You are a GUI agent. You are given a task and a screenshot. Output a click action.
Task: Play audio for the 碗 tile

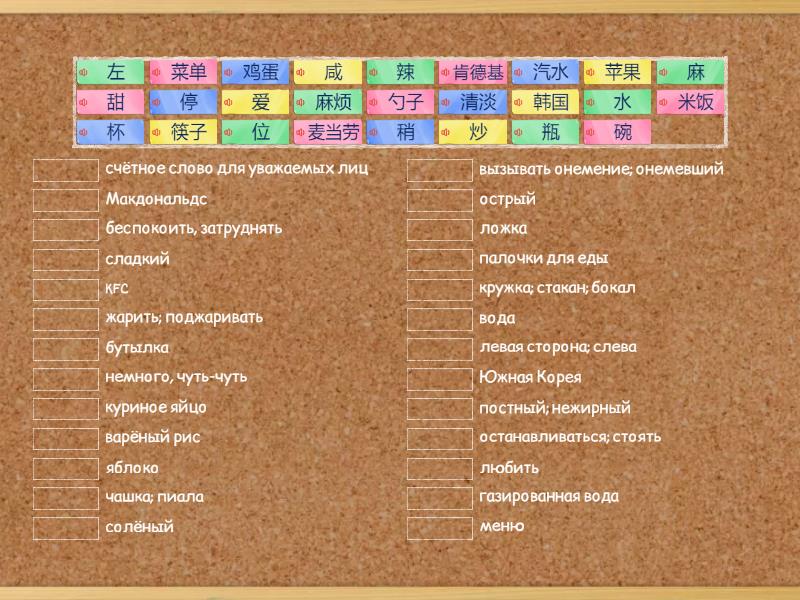point(590,133)
